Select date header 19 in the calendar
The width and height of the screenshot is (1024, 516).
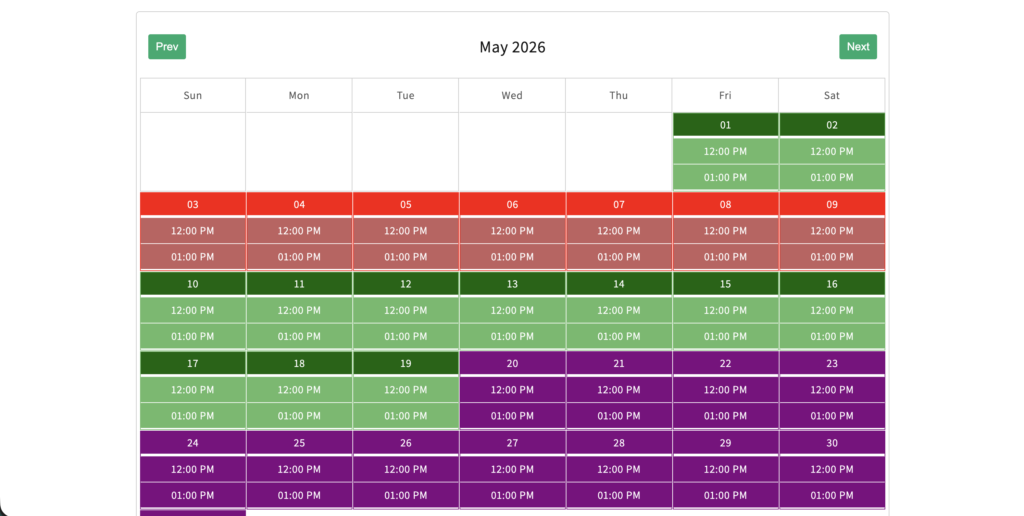[406, 363]
